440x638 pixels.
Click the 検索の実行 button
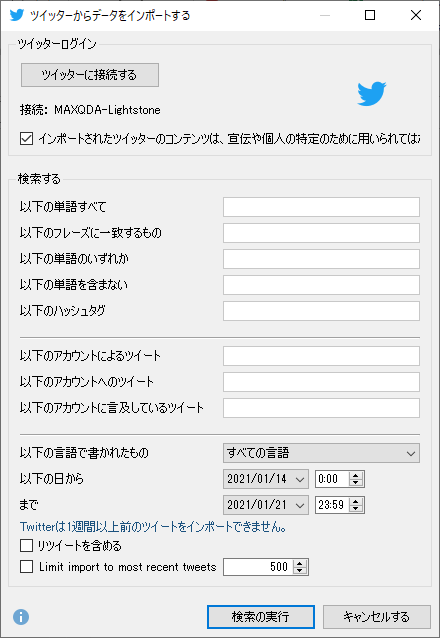pyautogui.click(x=261, y=617)
